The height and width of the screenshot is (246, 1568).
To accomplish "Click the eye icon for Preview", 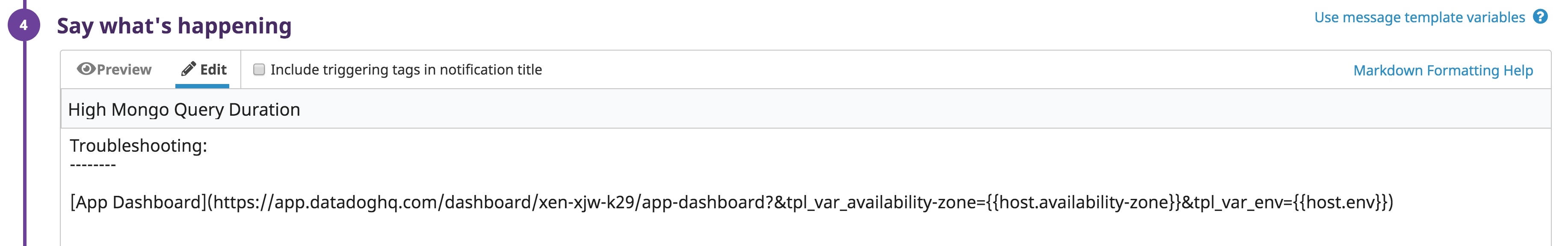I will coord(86,69).
